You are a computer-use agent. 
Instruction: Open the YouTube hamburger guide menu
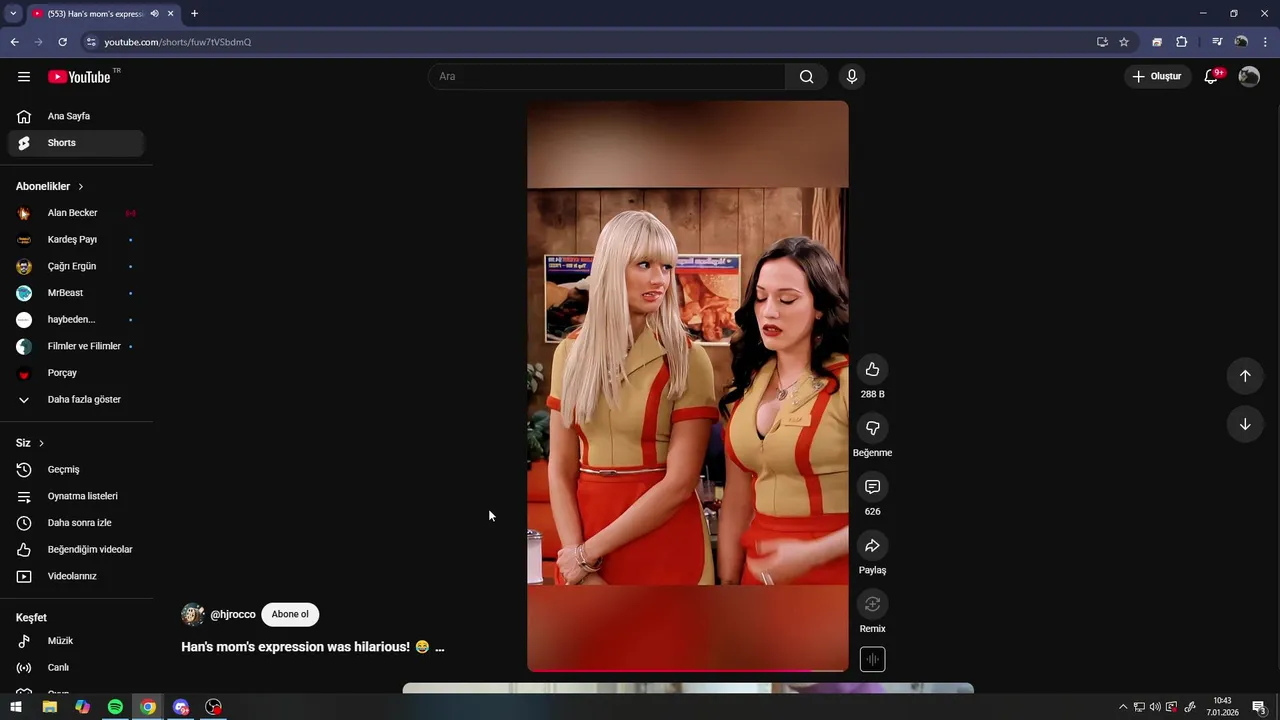[x=24, y=77]
